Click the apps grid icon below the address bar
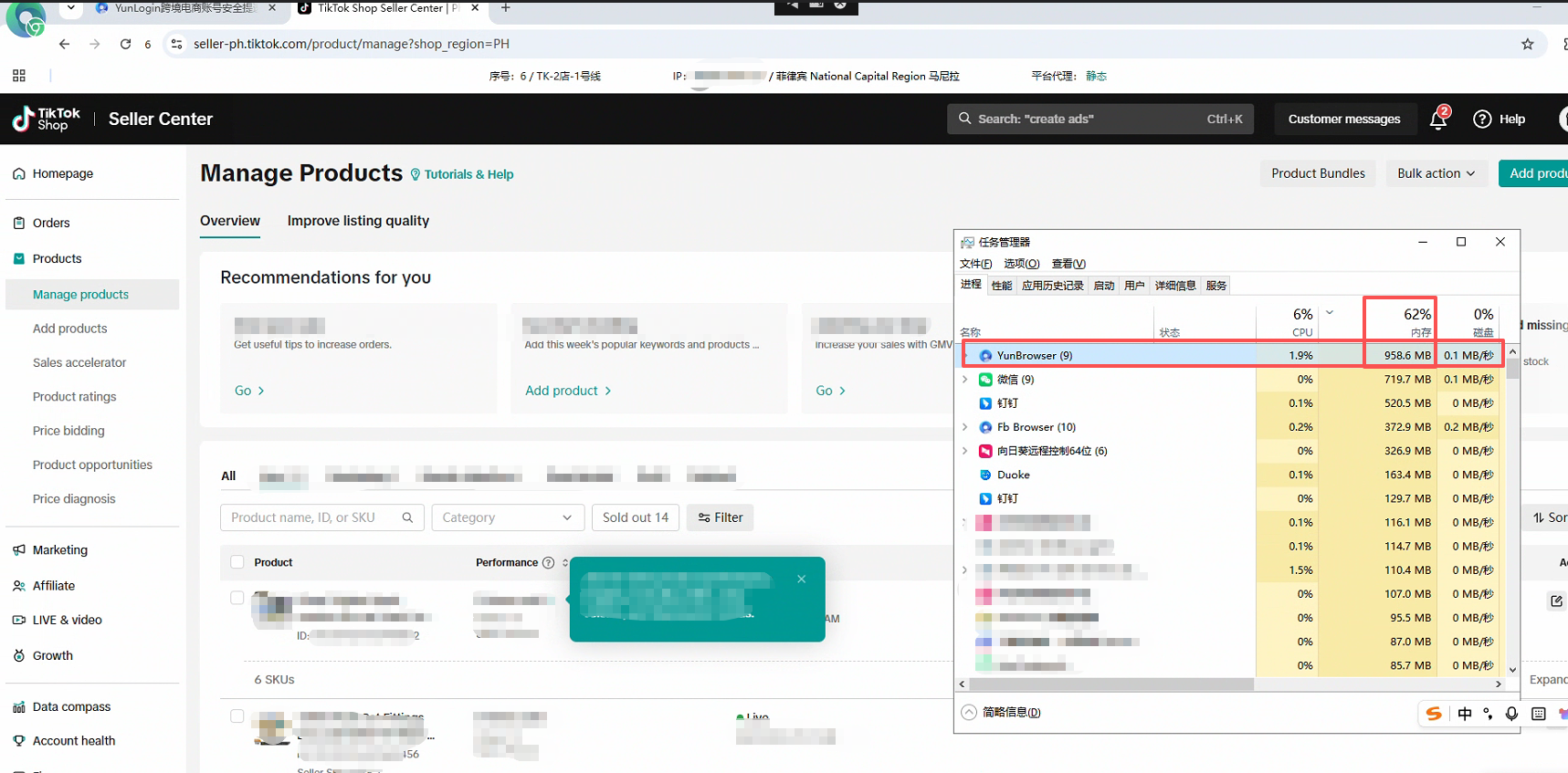 pyautogui.click(x=19, y=76)
